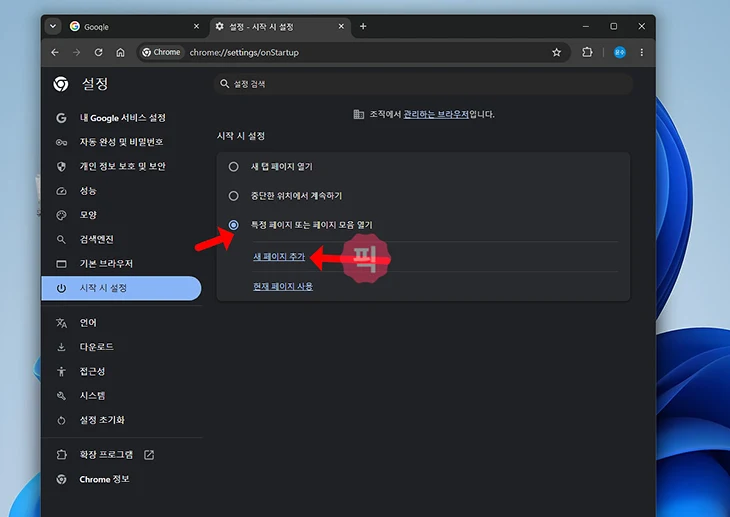Click the Chrome site info chip
The height and width of the screenshot is (517, 730).
(161, 52)
